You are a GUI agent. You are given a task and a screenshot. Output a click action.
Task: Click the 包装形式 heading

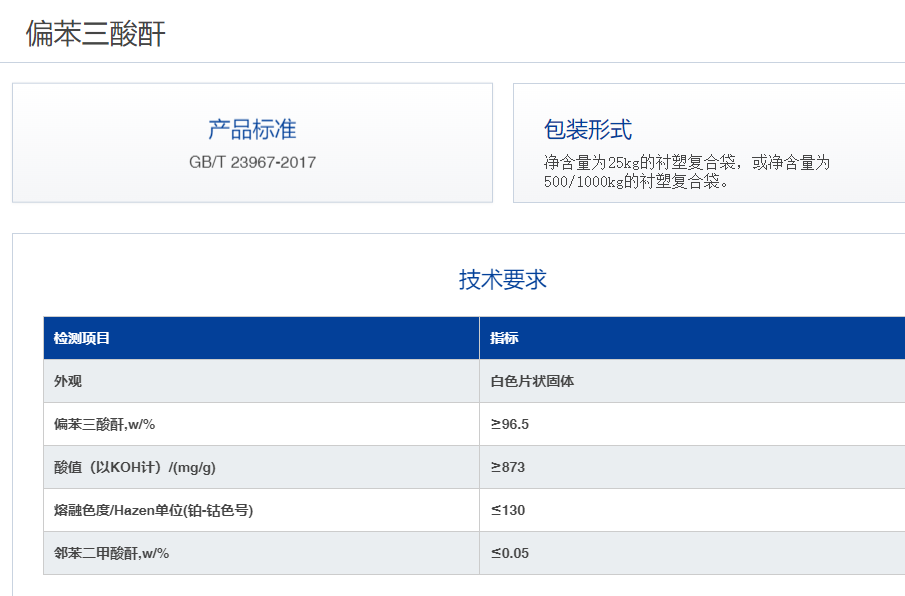[x=588, y=130]
